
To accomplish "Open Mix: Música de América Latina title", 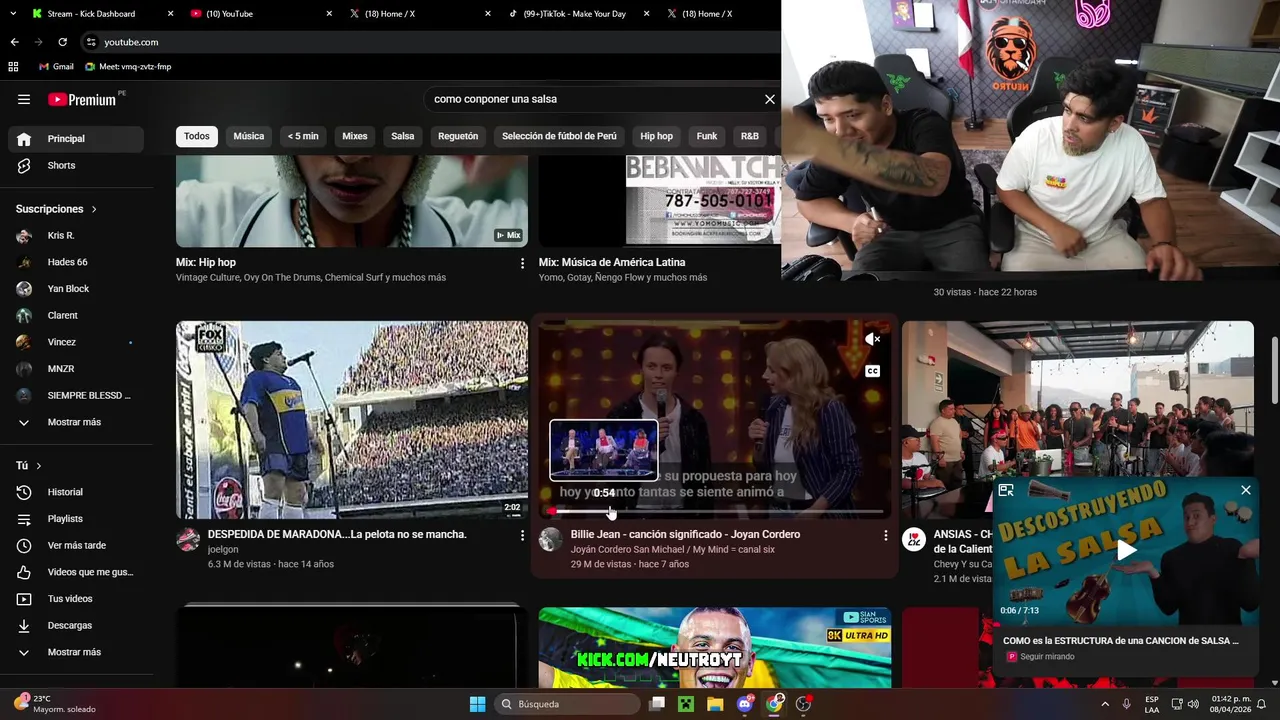I will (612, 263).
